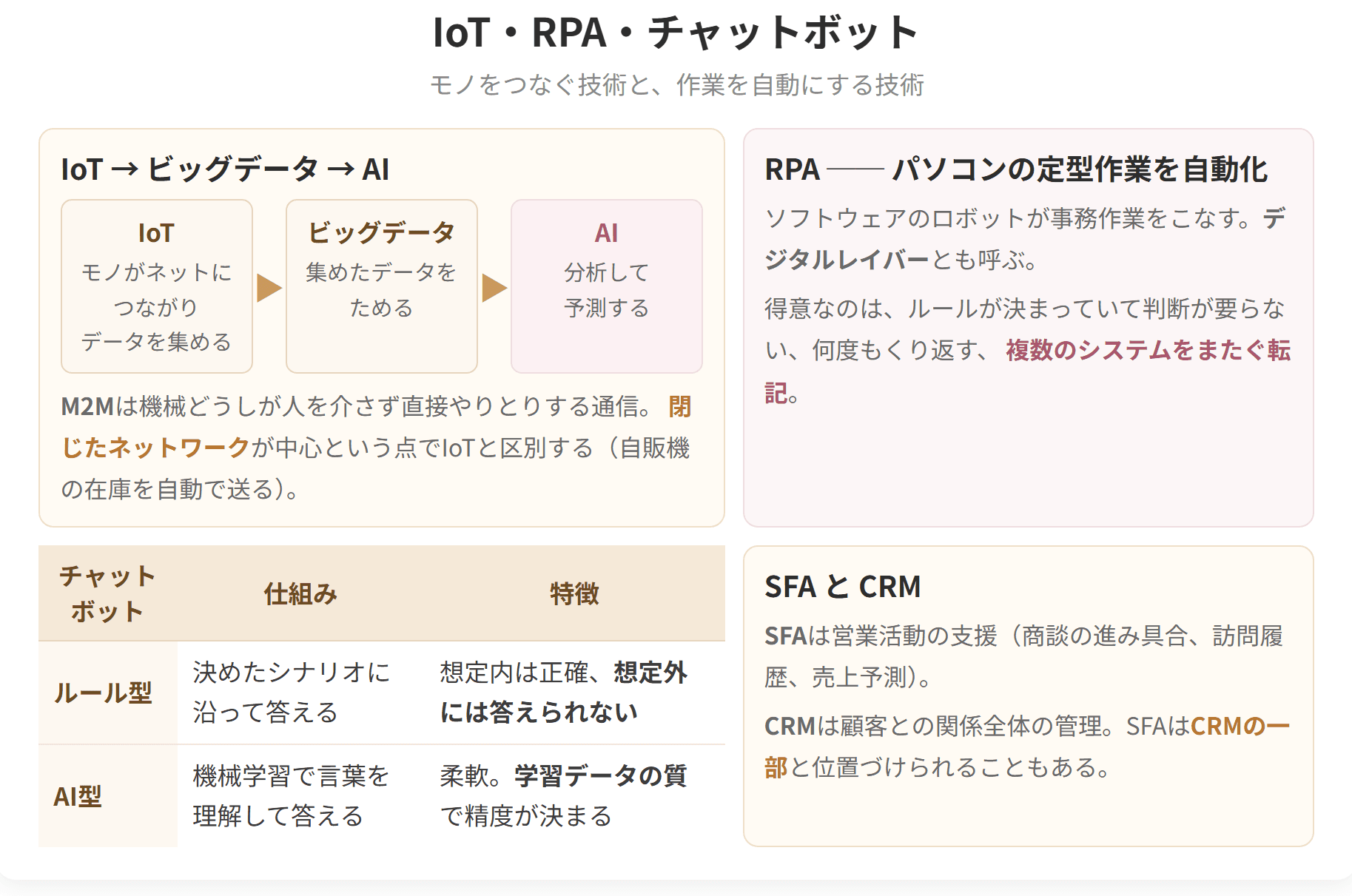
Task: Select the pink AI card "分析して 予測する"
Action: pos(607,286)
